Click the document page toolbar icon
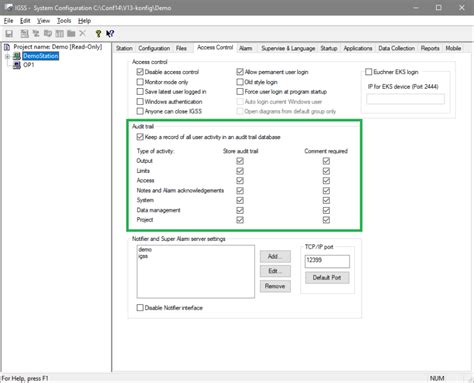The height and width of the screenshot is (383, 474). [x=24, y=33]
